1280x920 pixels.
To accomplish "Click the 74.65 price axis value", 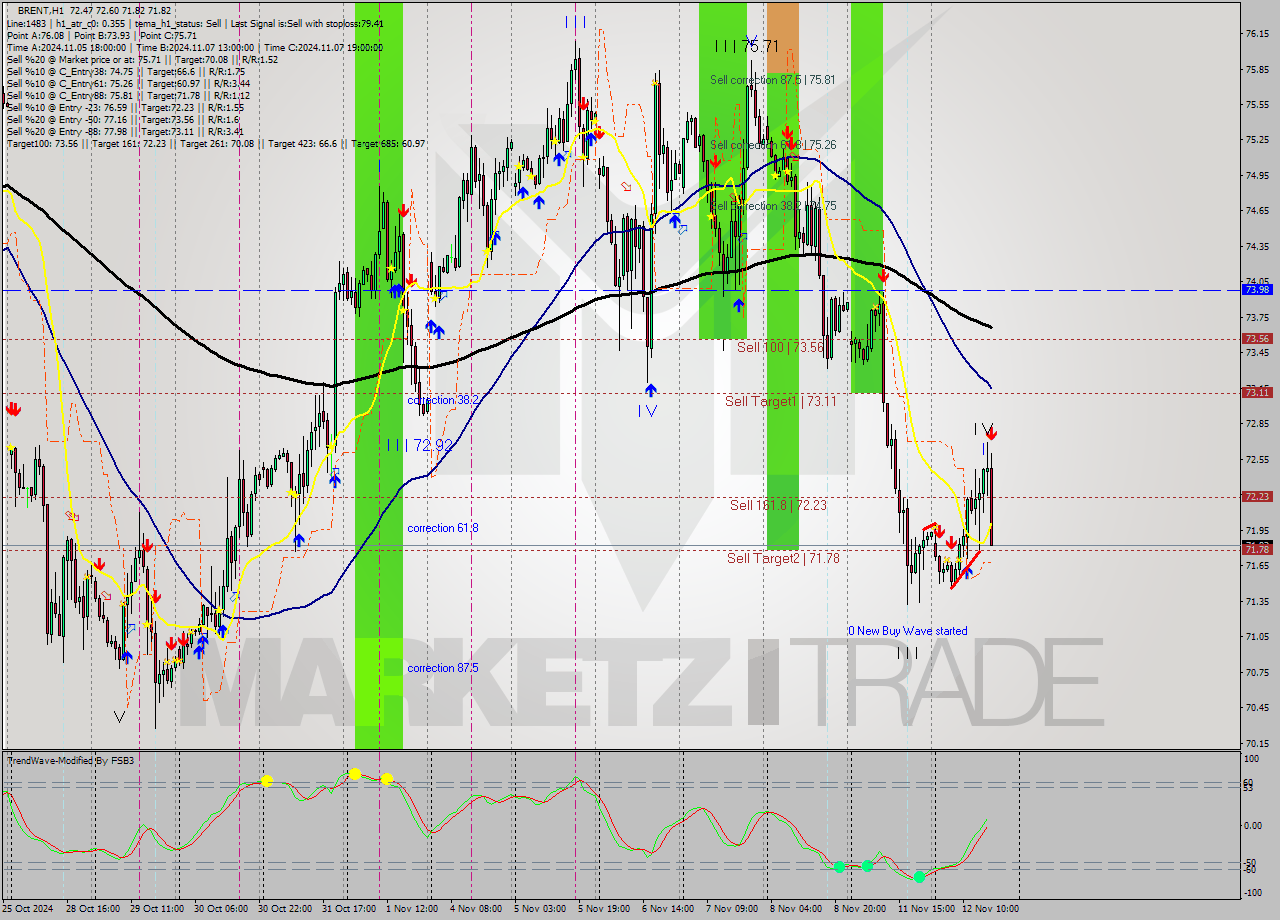I will (1257, 211).
